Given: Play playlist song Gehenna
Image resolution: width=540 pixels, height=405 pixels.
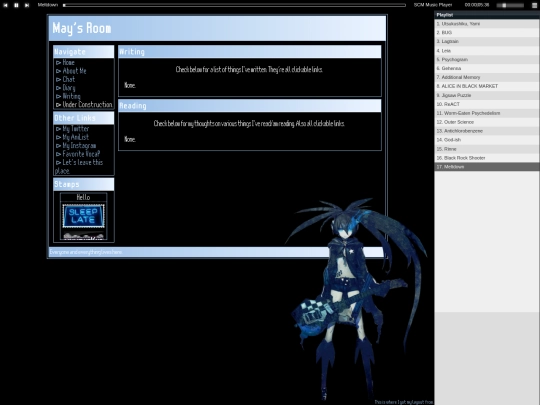Looking at the screenshot, I should tap(487, 68).
